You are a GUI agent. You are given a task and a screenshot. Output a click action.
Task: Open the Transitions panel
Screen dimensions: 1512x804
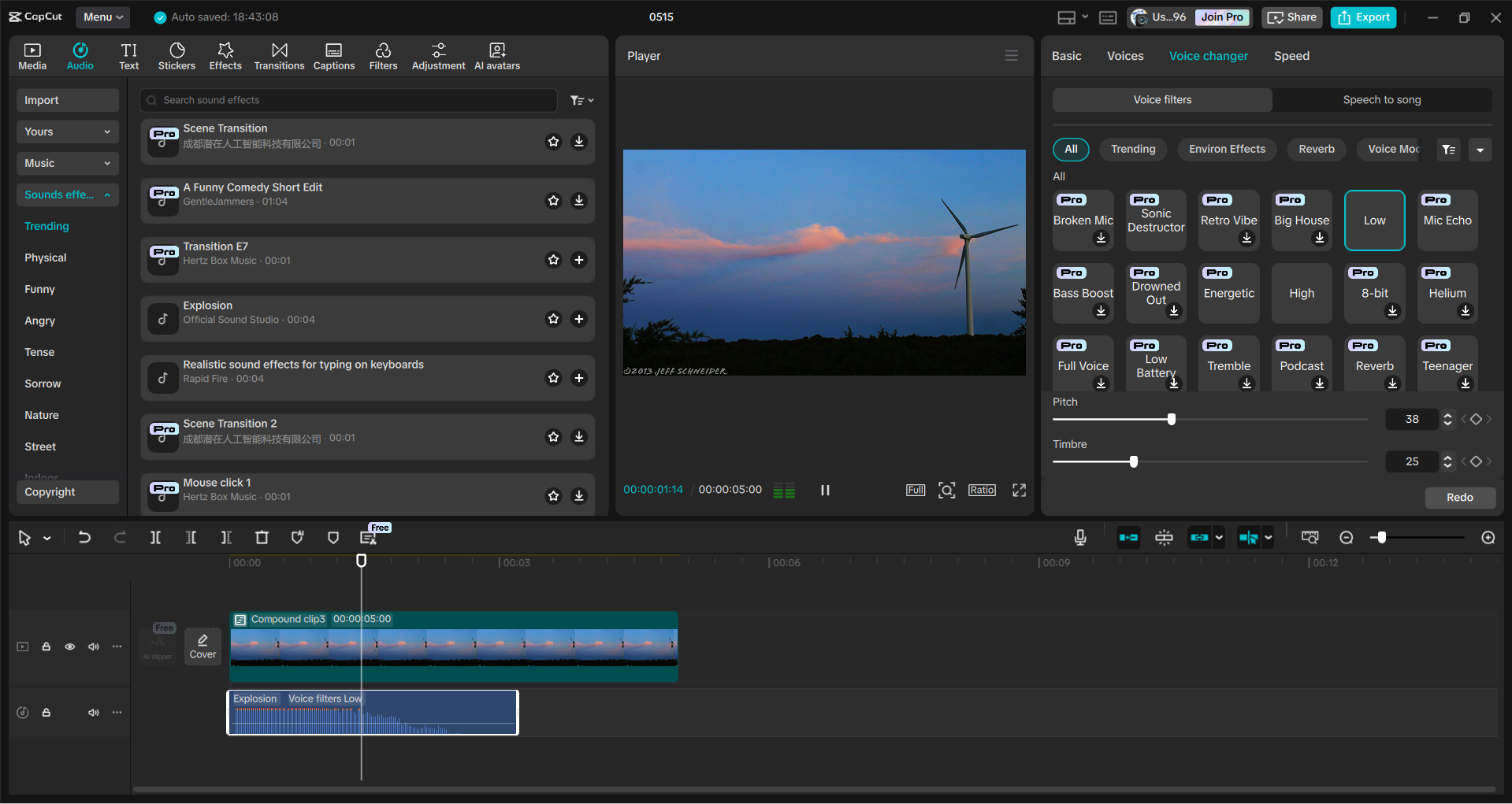(279, 55)
